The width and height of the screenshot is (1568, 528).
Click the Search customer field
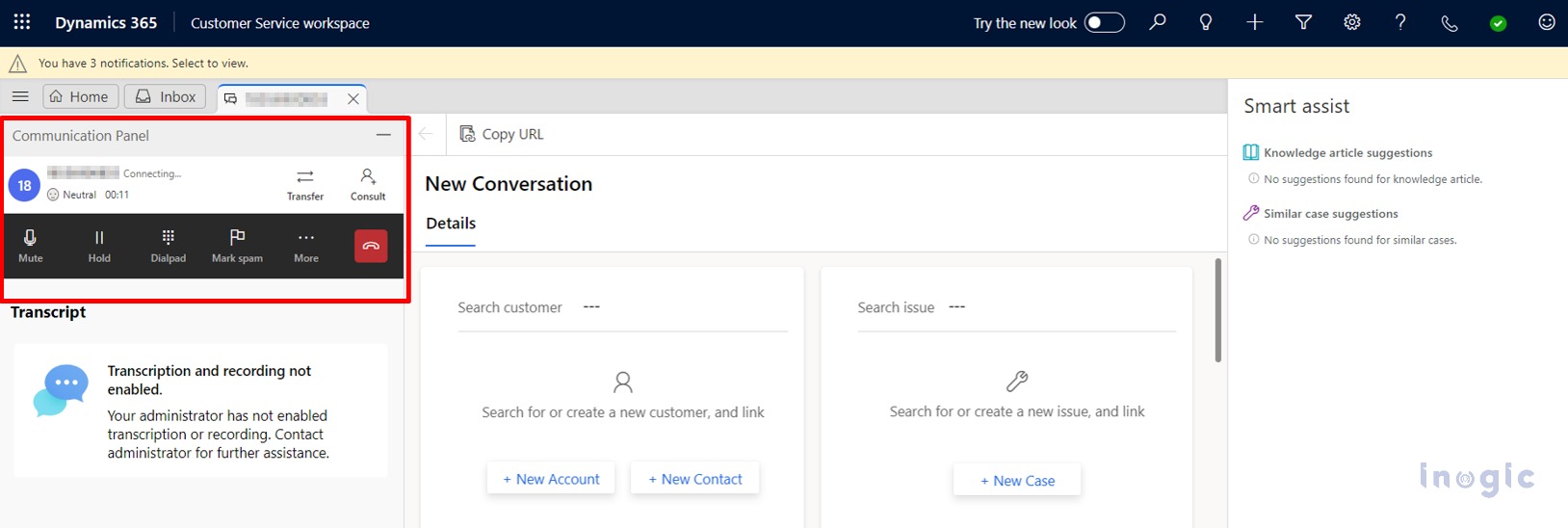point(684,307)
